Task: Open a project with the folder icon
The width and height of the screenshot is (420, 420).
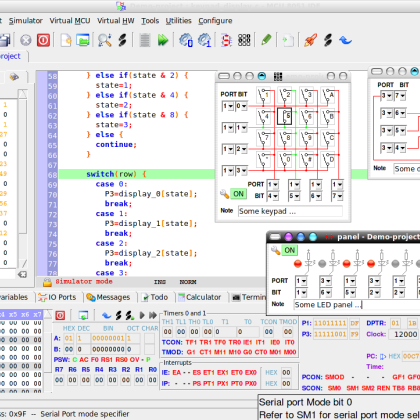Action: (x=83, y=40)
